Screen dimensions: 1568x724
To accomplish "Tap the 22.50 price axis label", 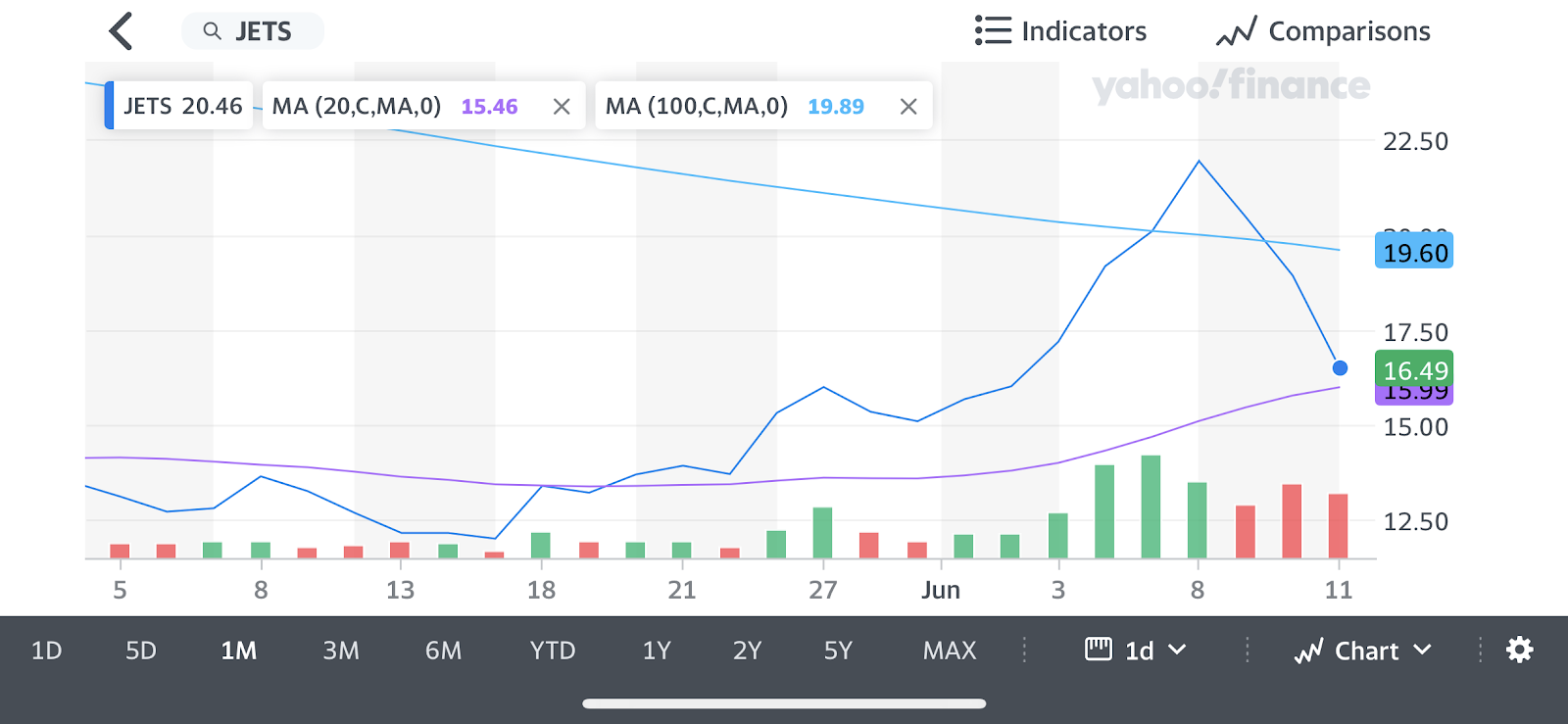I will (x=1415, y=142).
